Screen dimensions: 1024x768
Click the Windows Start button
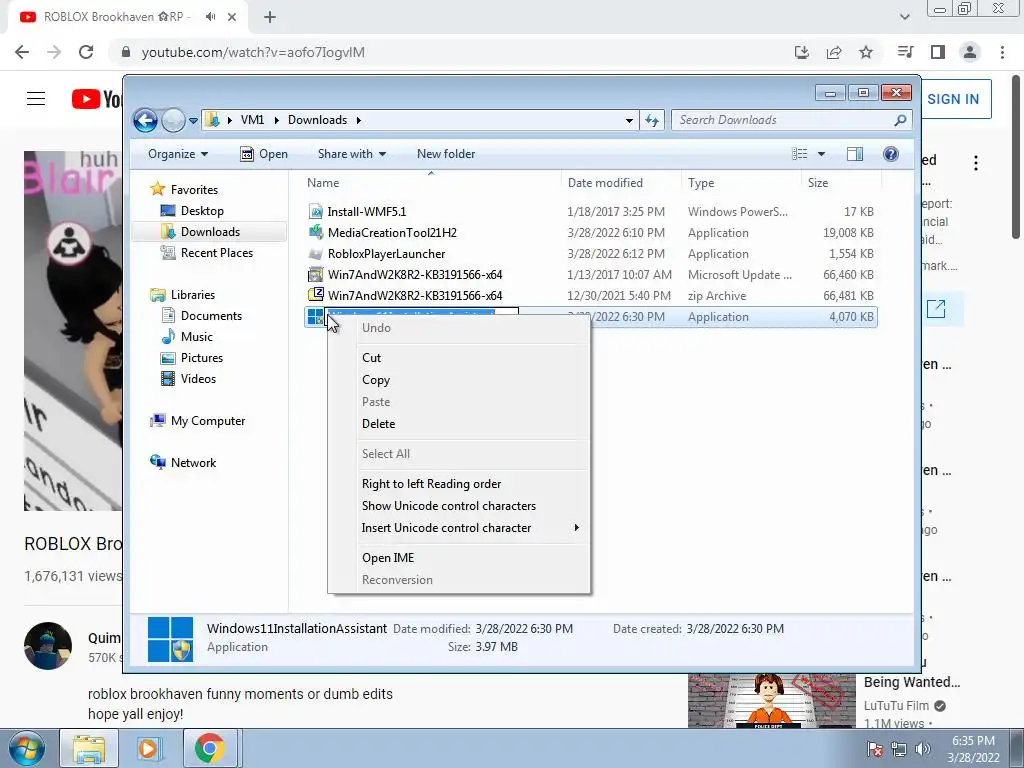coord(26,748)
